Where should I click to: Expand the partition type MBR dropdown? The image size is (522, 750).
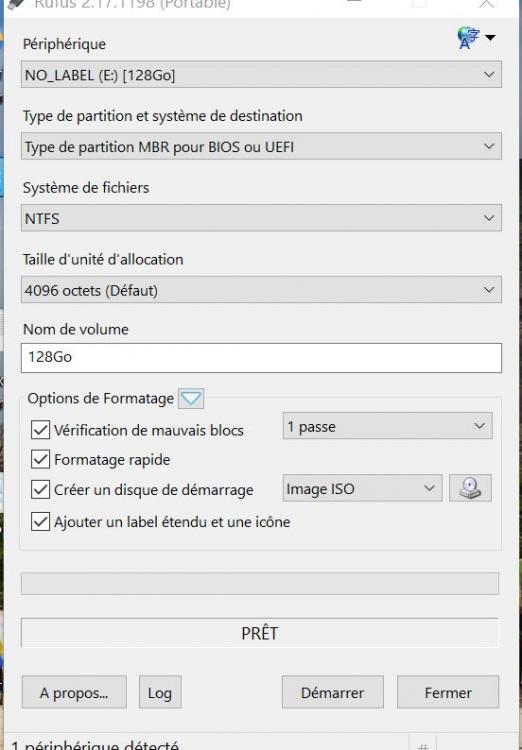261,146
